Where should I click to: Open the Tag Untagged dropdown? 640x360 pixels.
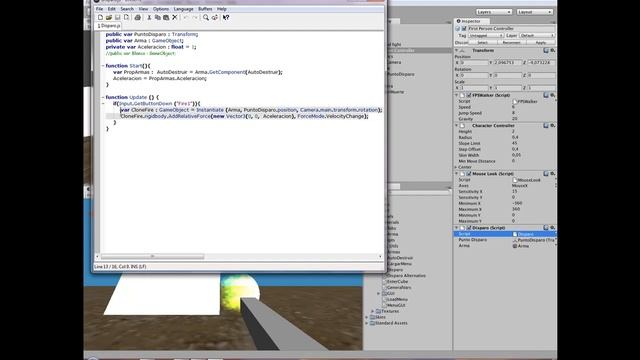tap(485, 36)
